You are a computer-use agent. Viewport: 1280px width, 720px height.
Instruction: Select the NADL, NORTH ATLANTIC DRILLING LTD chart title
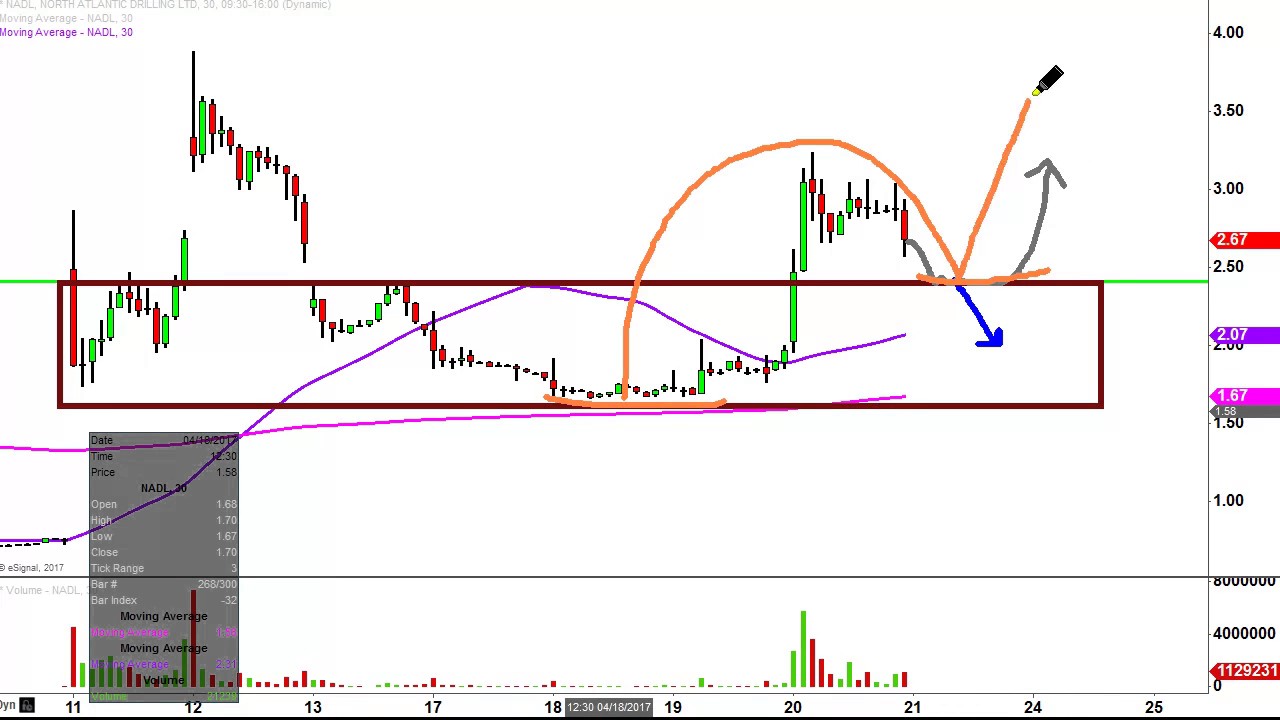coord(165,5)
